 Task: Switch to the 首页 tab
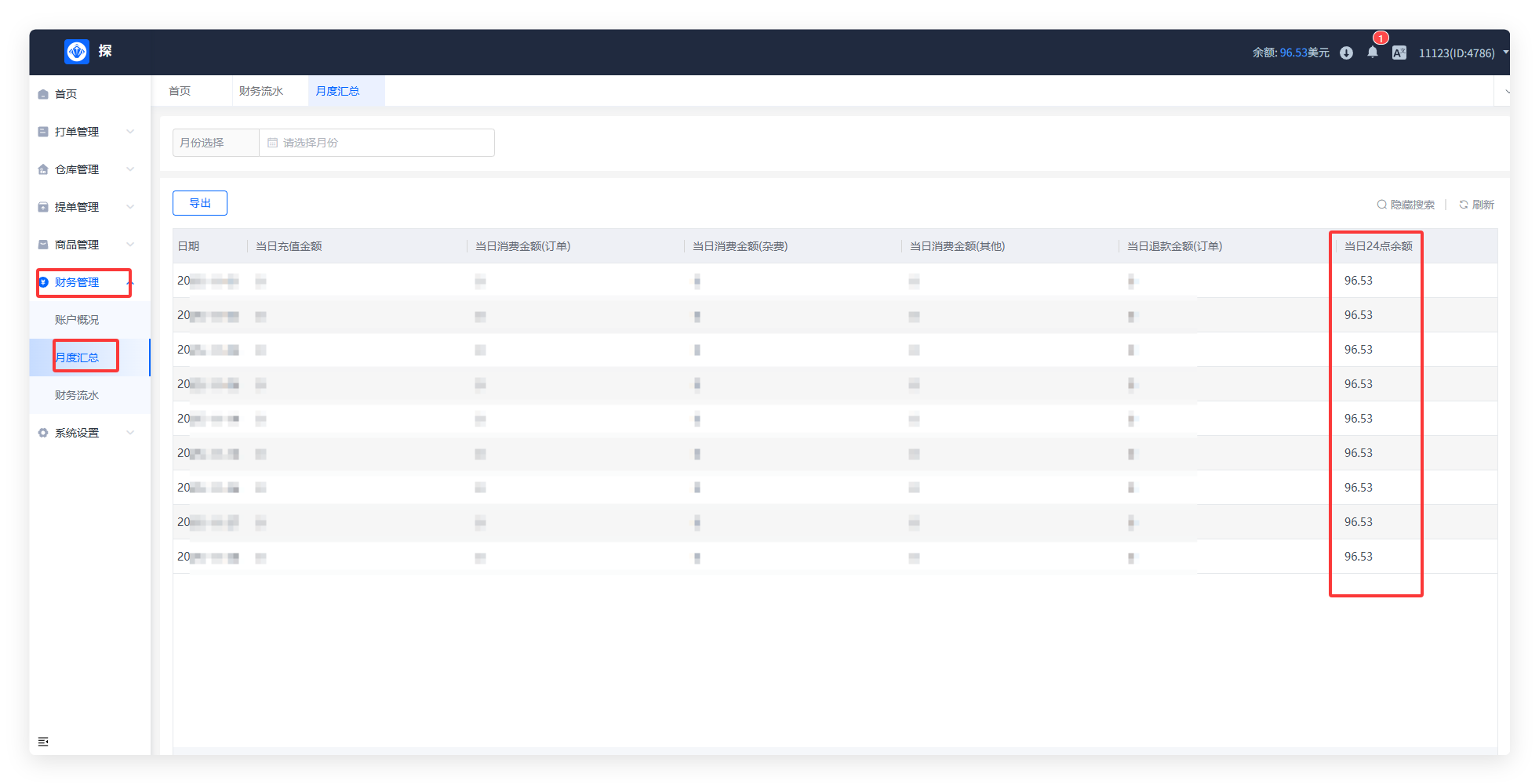pyautogui.click(x=180, y=91)
